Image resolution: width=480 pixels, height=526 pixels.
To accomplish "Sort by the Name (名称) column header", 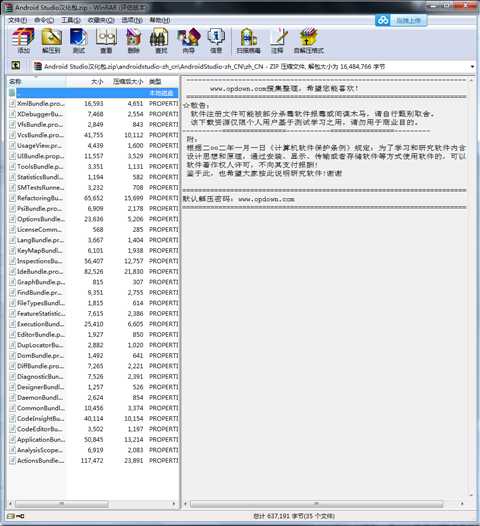I will [x=37, y=82].
